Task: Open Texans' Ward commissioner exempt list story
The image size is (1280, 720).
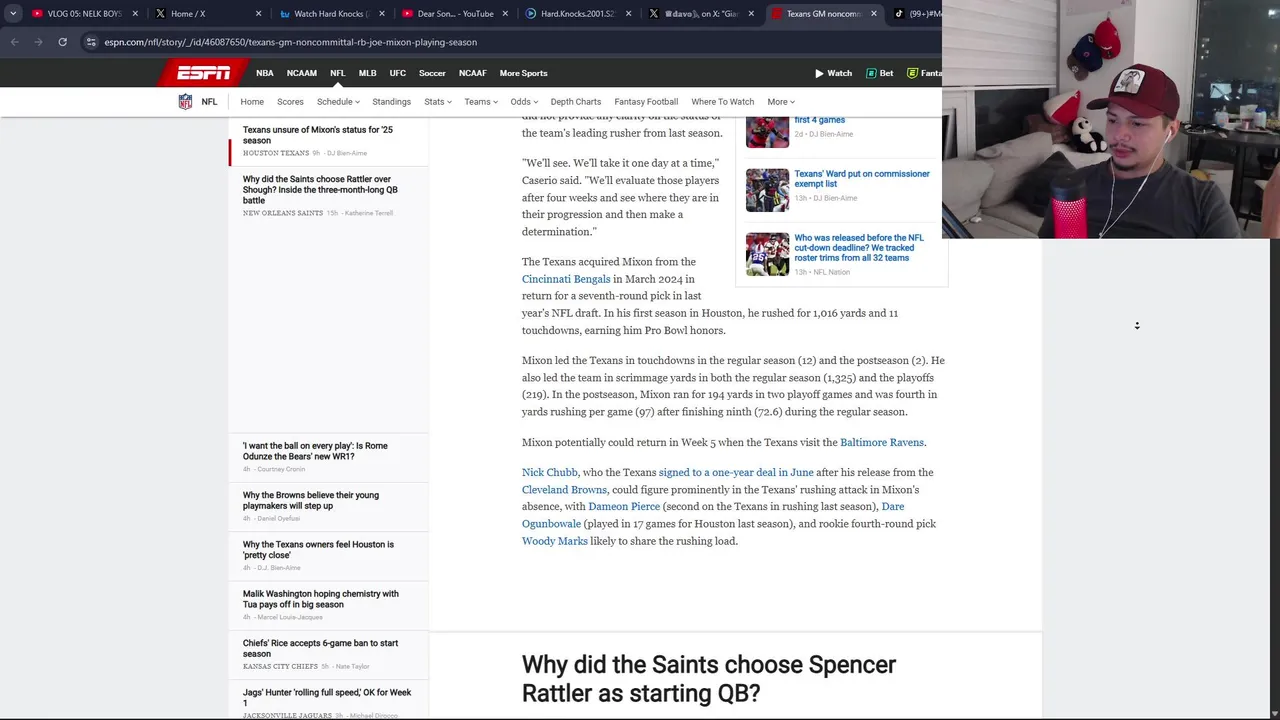Action: (x=862, y=179)
